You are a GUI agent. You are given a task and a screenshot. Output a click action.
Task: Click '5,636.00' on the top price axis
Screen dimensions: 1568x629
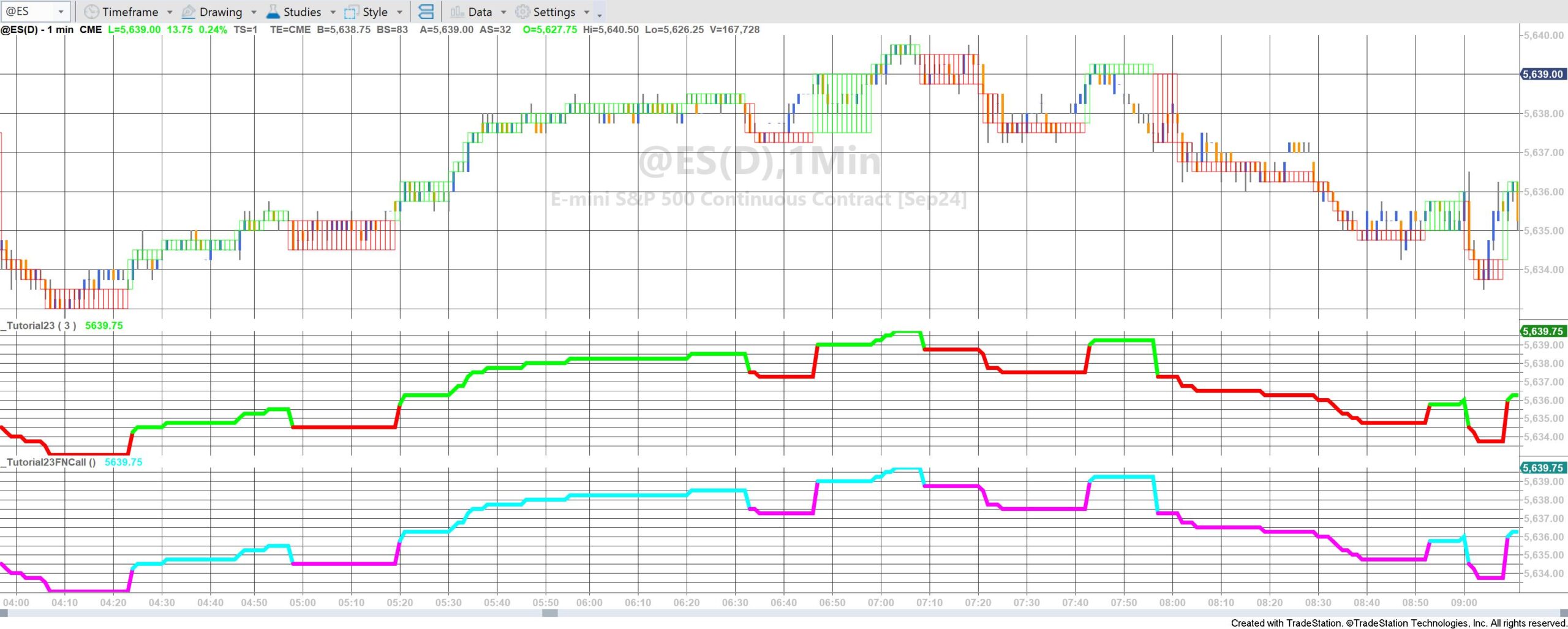pos(1543,192)
